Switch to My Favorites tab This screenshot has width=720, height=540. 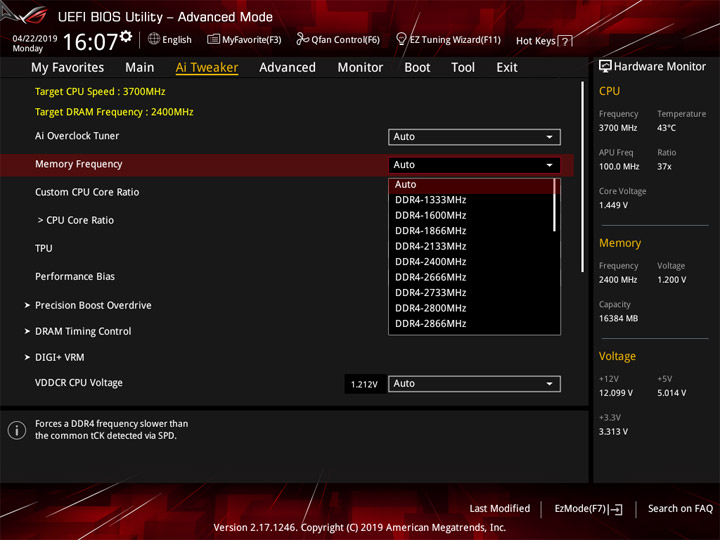[68, 68]
